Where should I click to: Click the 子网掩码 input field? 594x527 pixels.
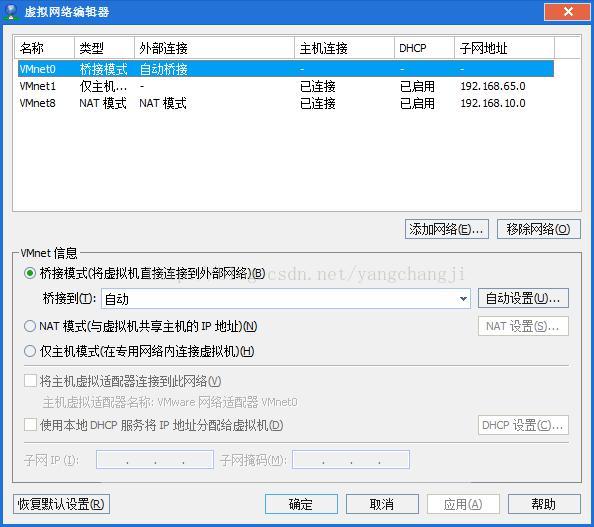point(351,460)
